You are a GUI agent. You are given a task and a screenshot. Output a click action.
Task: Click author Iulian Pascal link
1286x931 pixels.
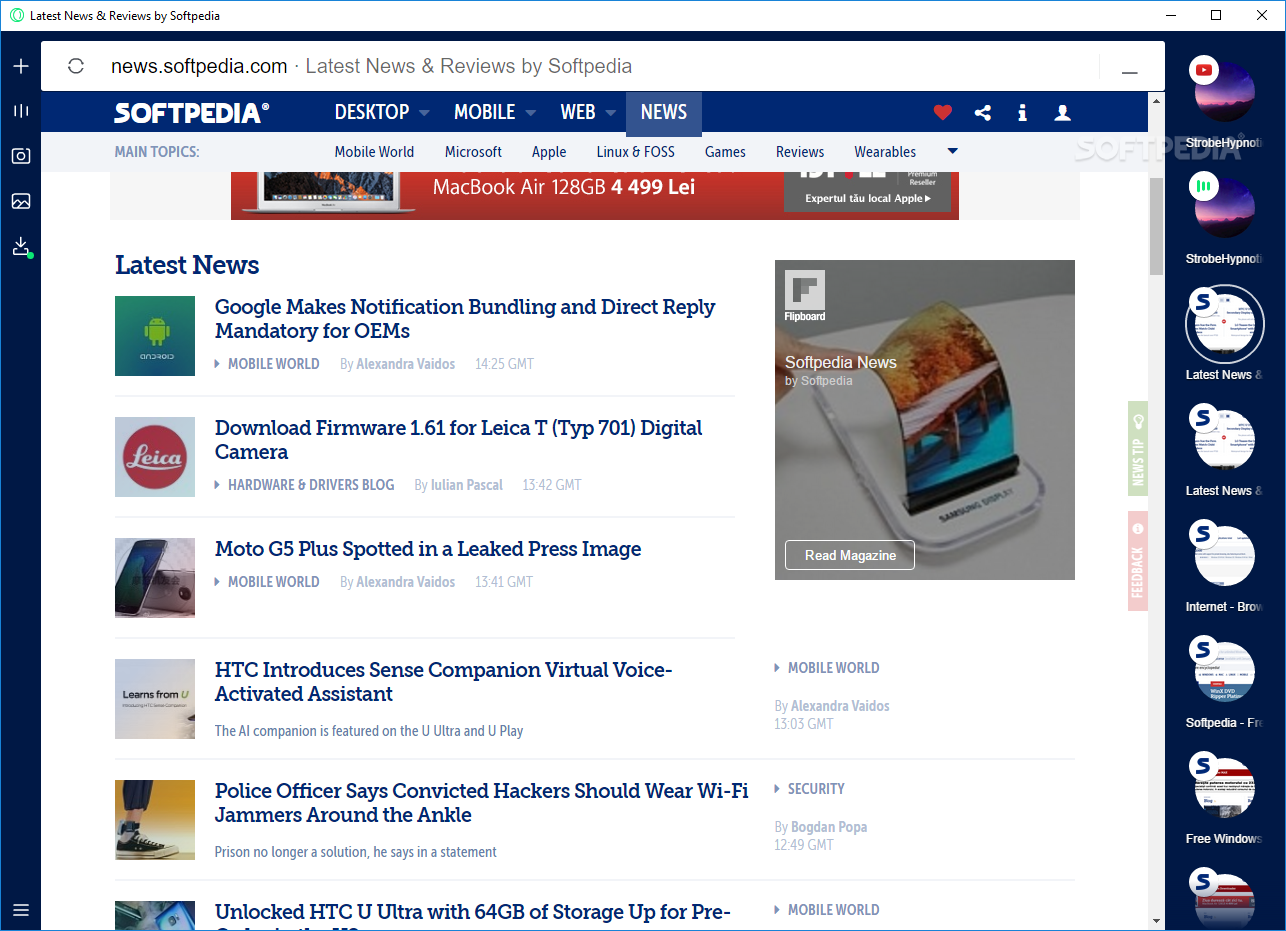[x=466, y=485]
